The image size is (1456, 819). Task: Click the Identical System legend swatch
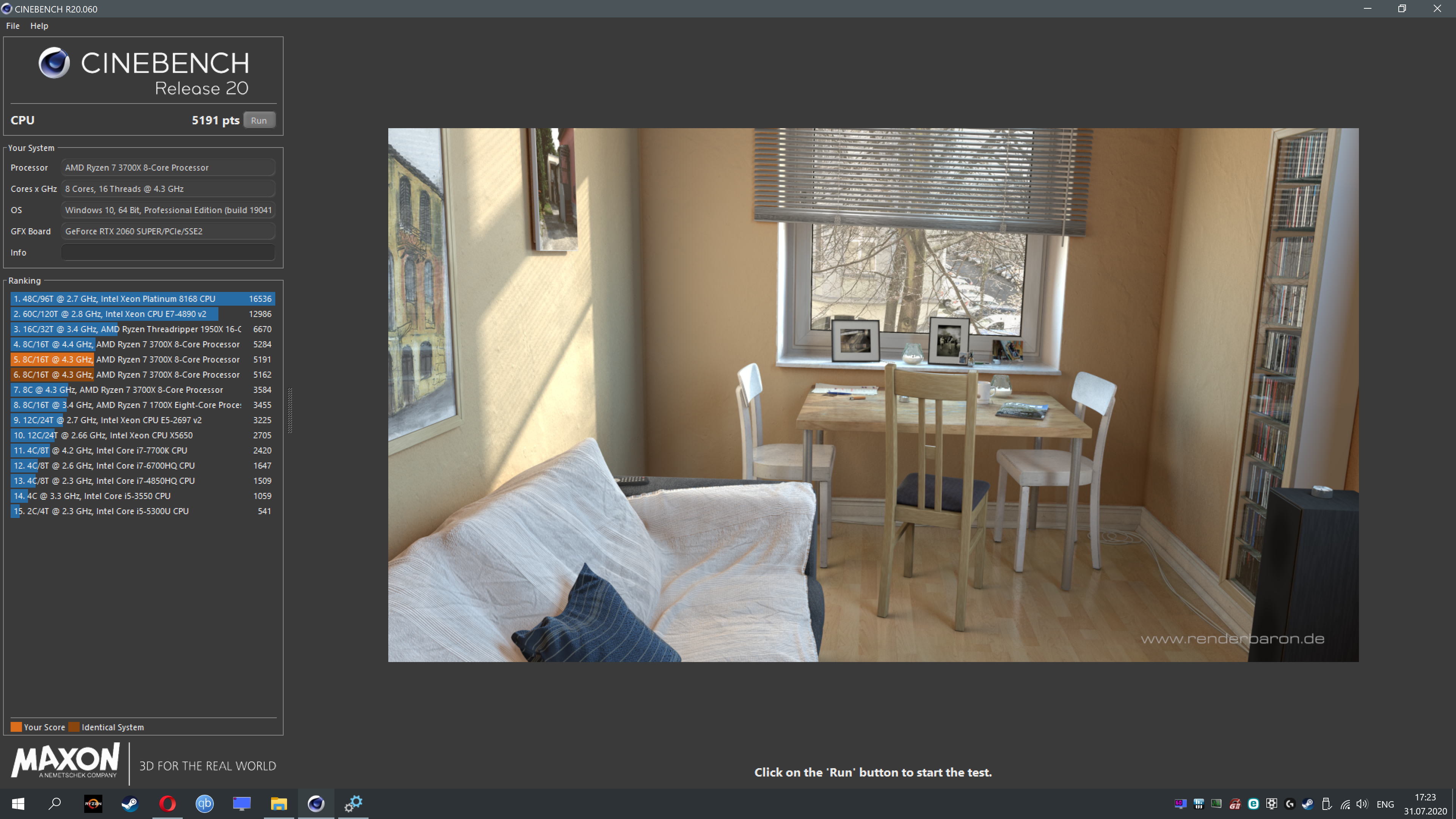tap(74, 727)
